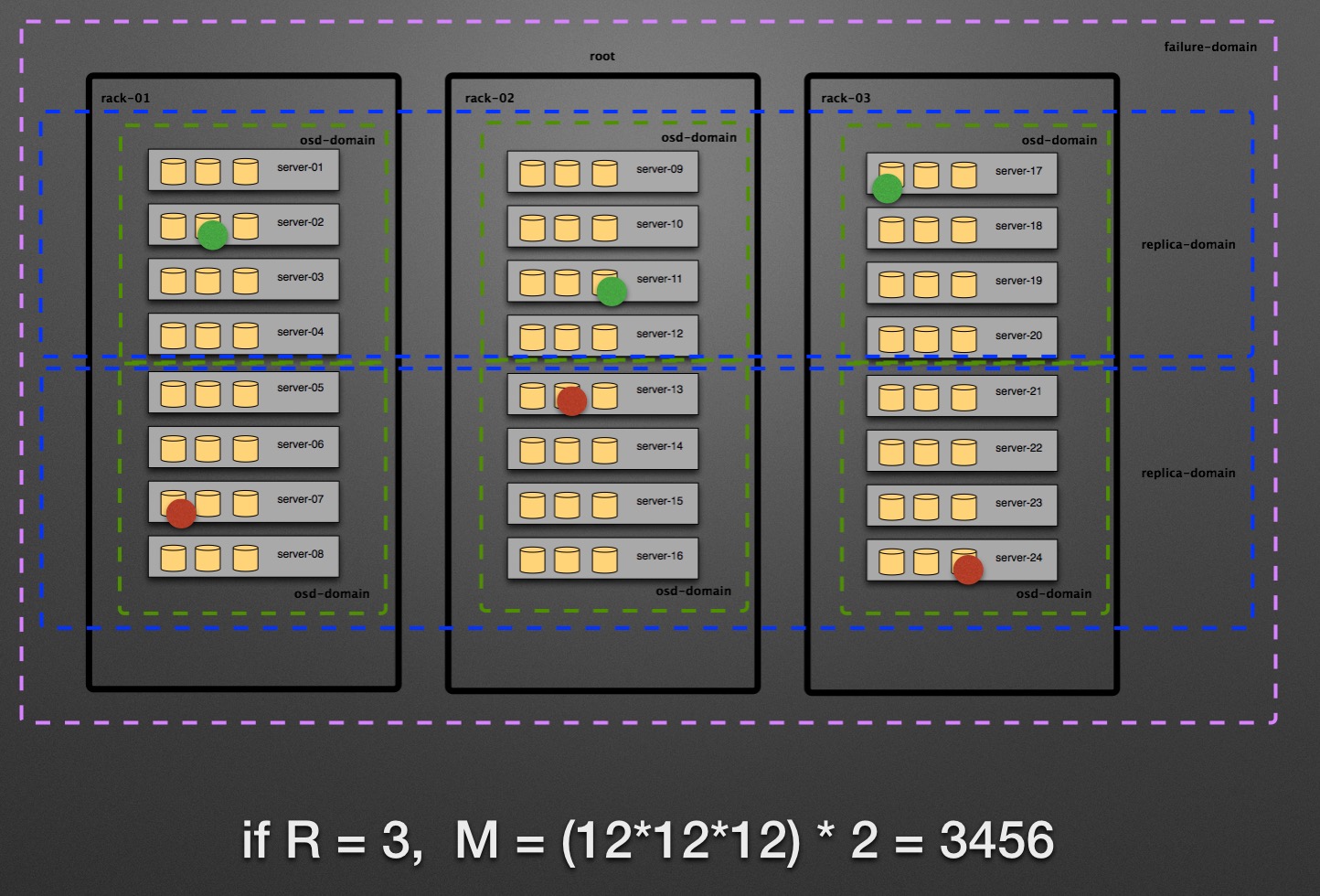Select the first disk icon in server-22
1320x896 pixels.
tap(891, 452)
